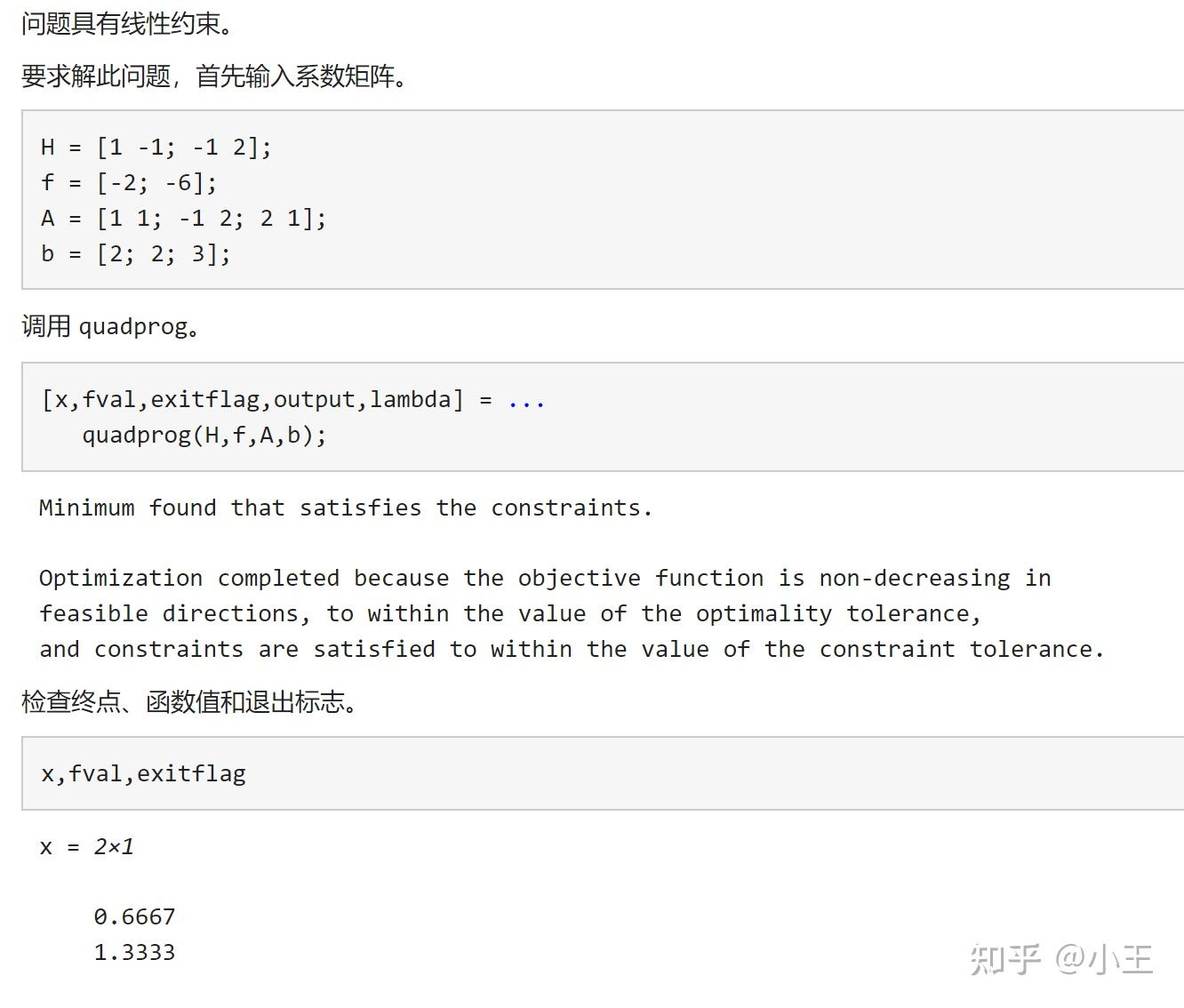The width and height of the screenshot is (1184, 1008).
Task: Click the code line defining matrix H
Action: [x=156, y=147]
